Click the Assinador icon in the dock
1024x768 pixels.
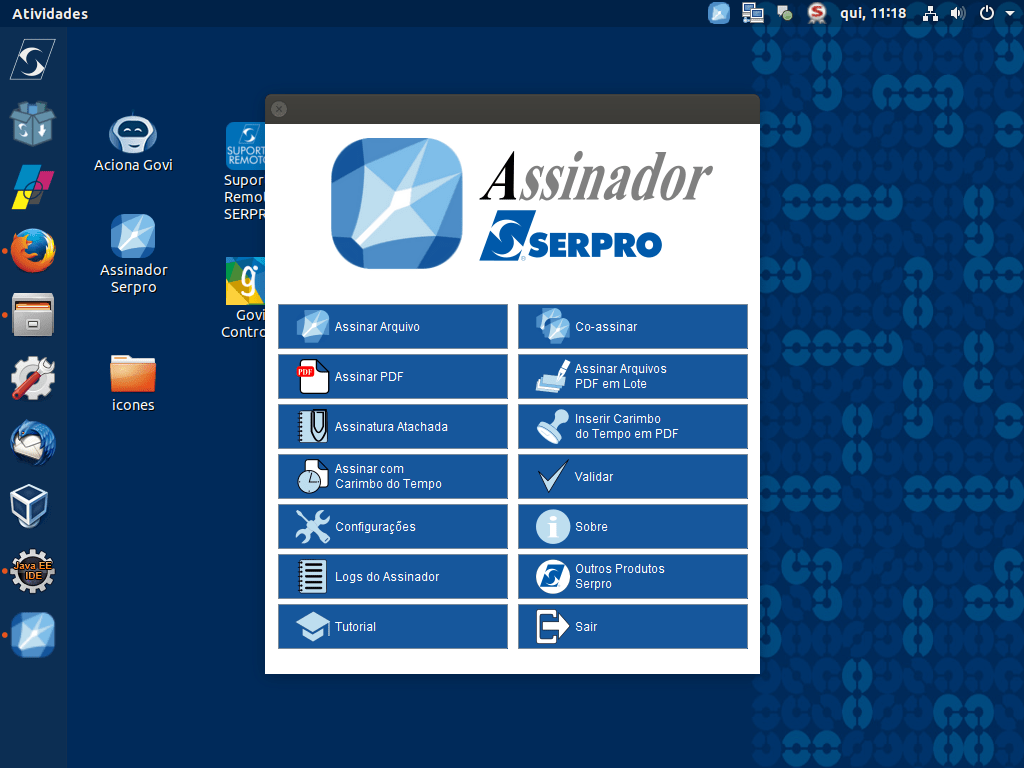33,635
